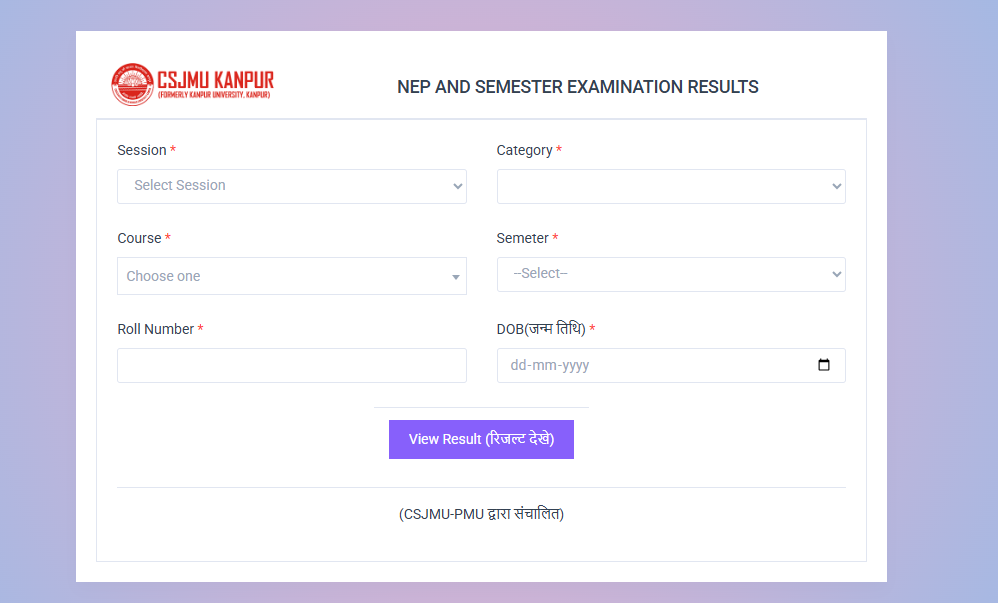Click the DOB(जन्म तिथि) label
The width and height of the screenshot is (998, 603).
click(541, 328)
